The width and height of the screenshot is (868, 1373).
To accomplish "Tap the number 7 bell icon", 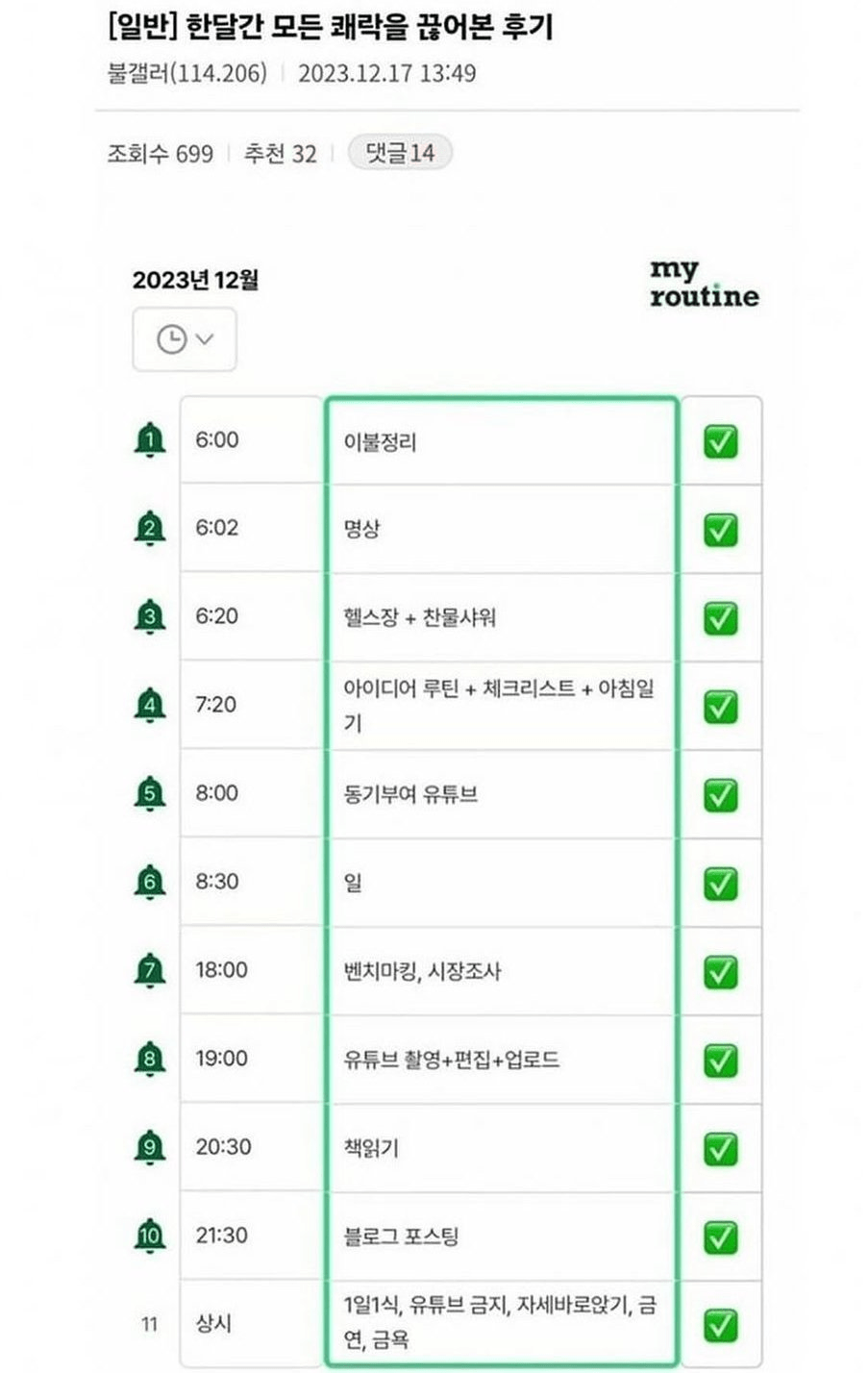I will point(149,970).
